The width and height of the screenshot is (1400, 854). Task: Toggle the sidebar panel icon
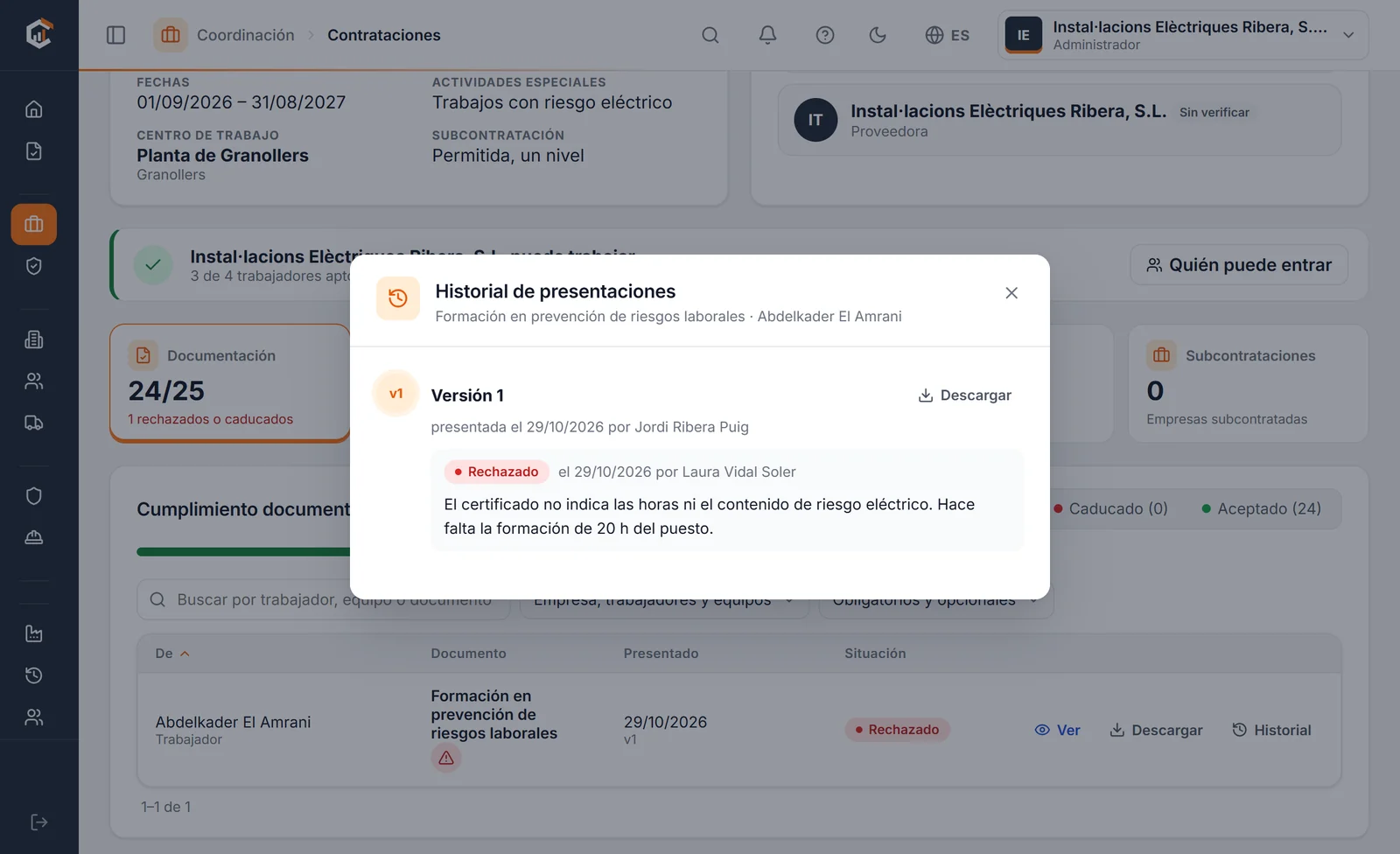pos(115,35)
